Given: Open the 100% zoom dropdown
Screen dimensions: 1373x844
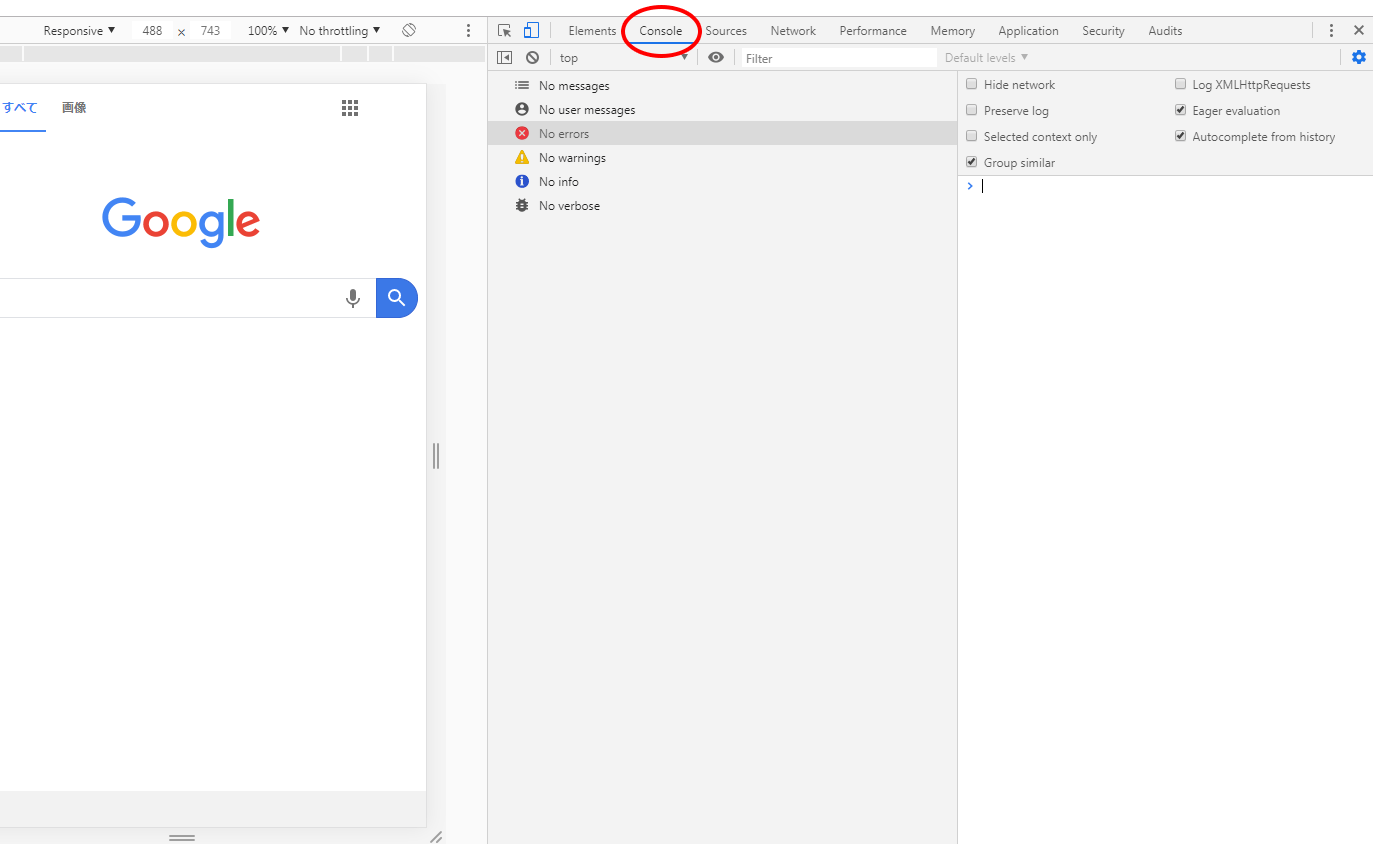Looking at the screenshot, I should (x=269, y=31).
